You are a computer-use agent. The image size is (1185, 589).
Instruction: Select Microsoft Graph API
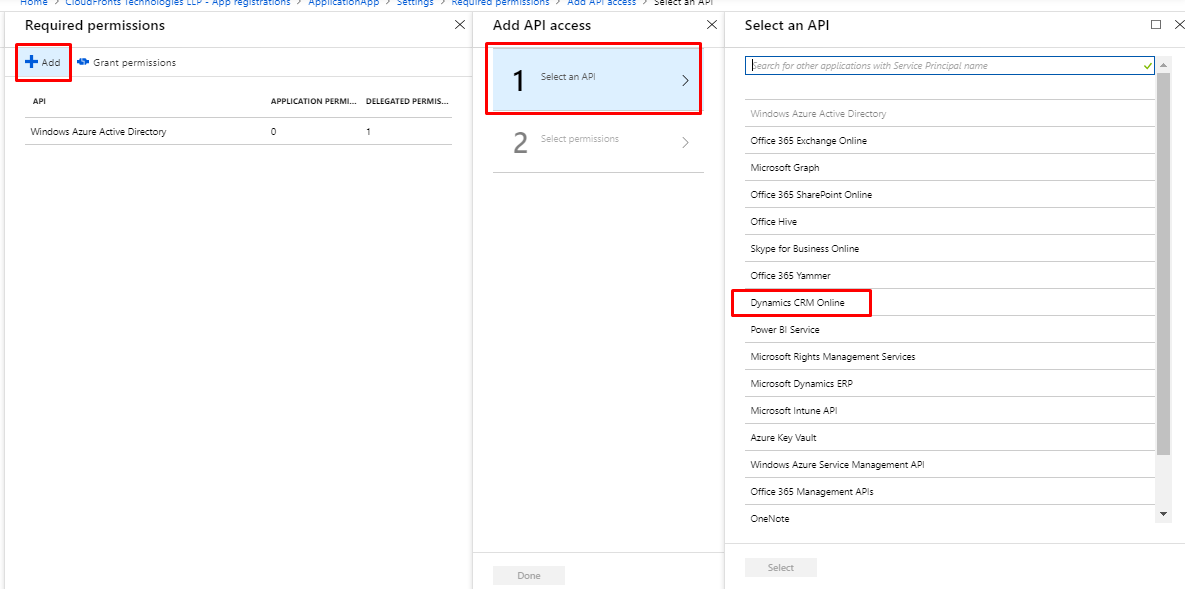950,168
